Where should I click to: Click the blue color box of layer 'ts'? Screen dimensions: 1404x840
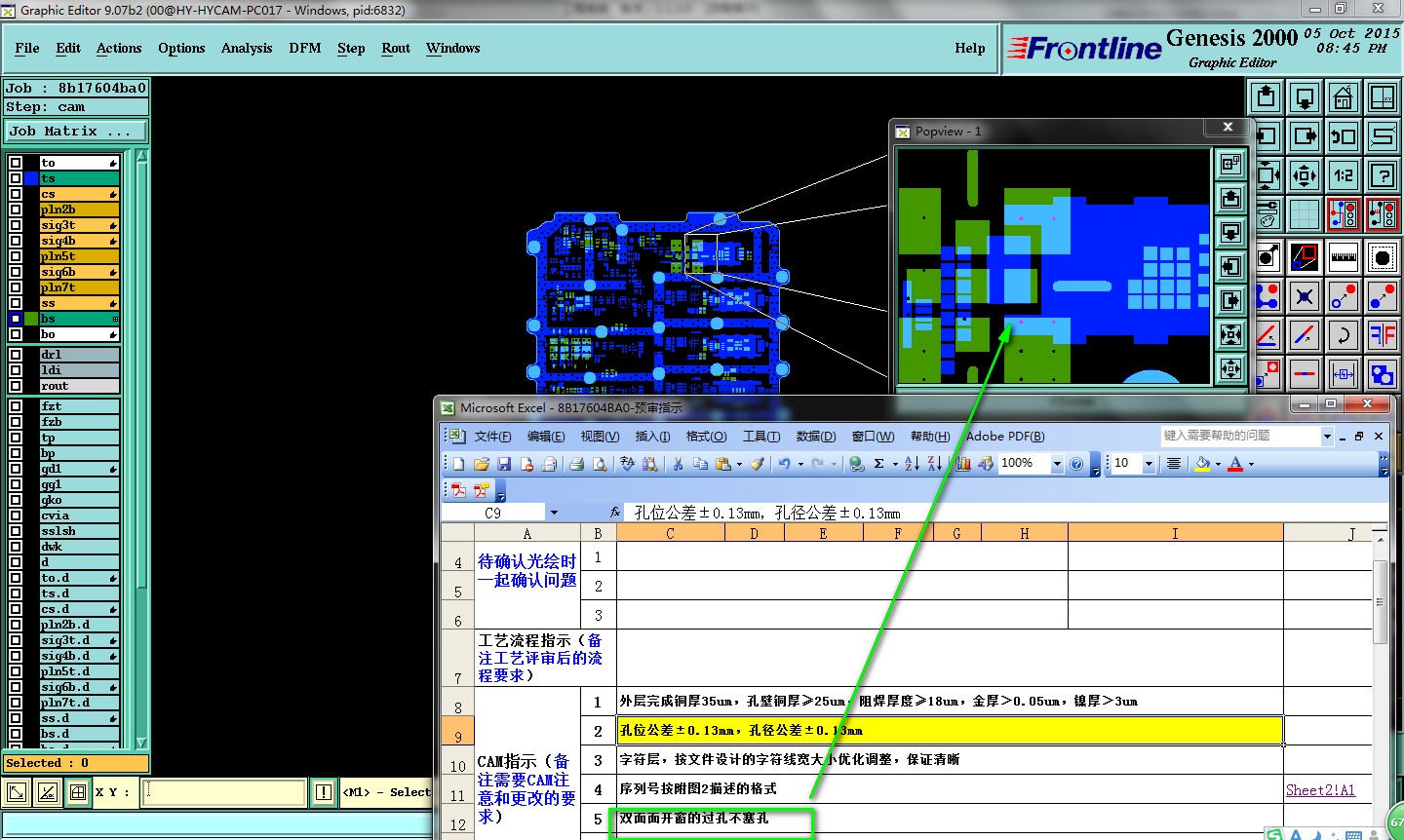tap(31, 178)
